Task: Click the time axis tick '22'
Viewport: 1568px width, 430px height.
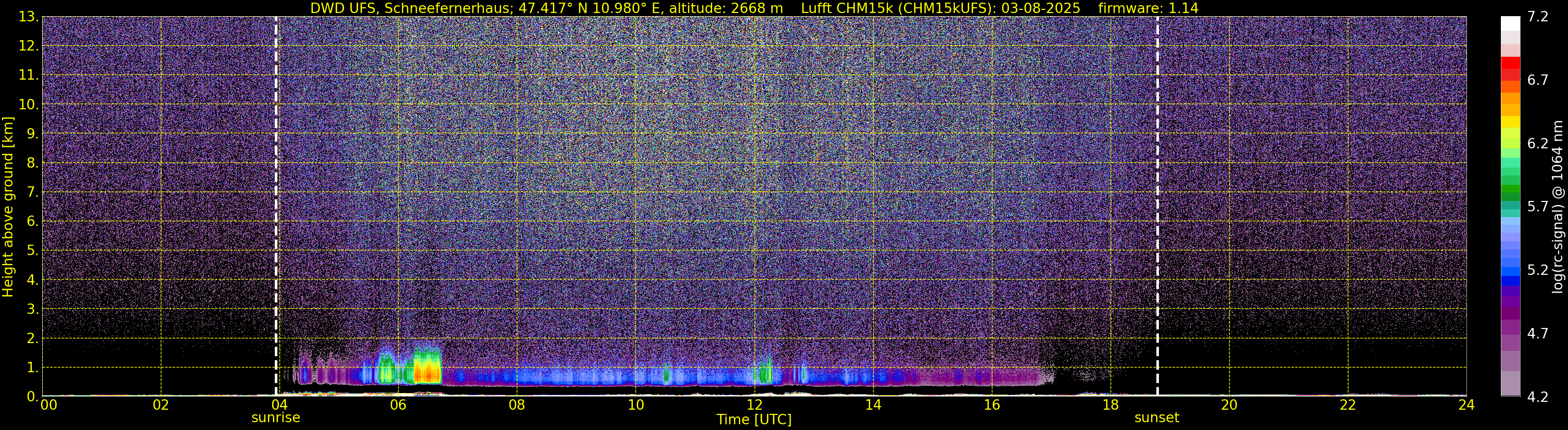Action: click(1348, 405)
